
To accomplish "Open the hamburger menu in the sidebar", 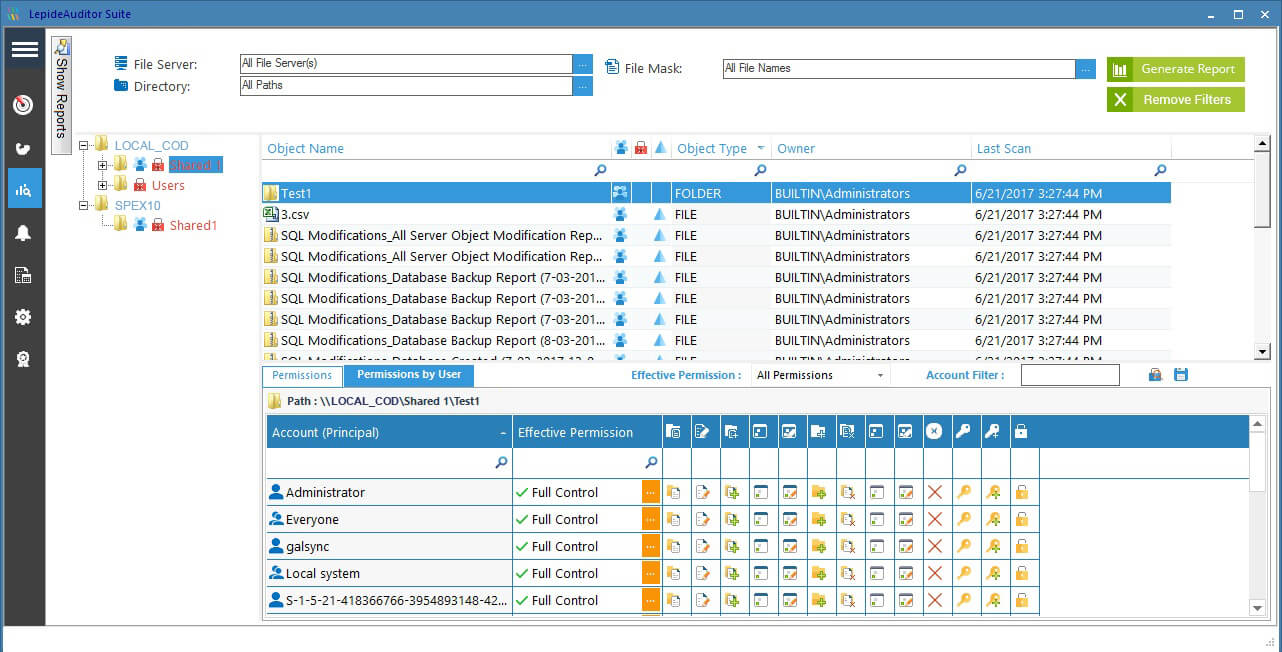I will point(25,50).
